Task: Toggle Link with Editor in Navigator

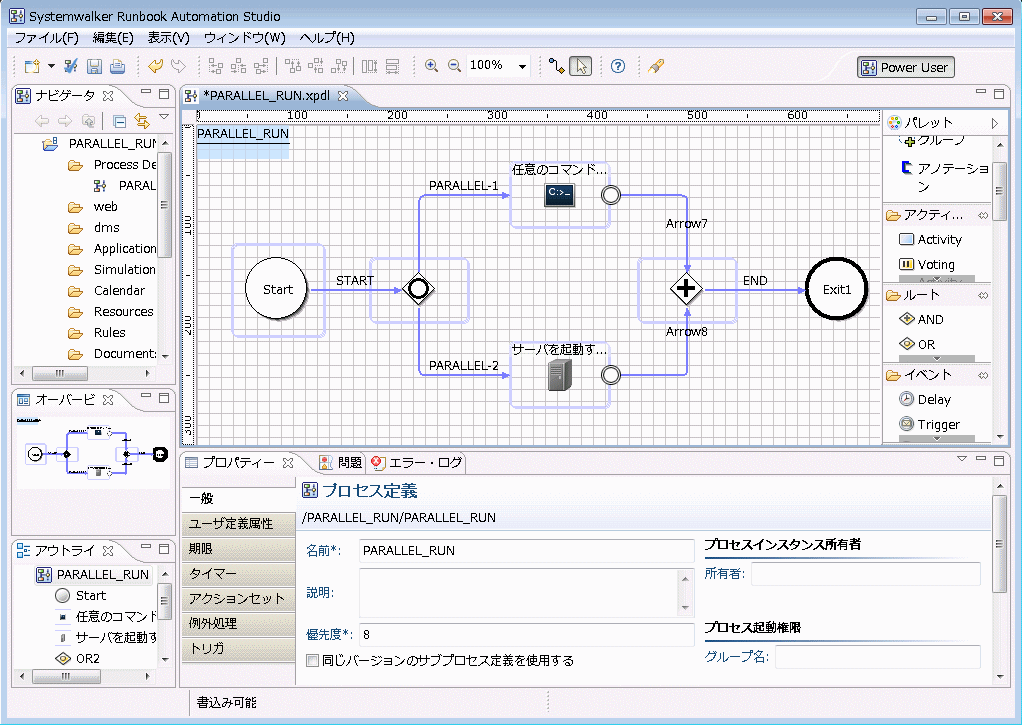Action: [141, 121]
